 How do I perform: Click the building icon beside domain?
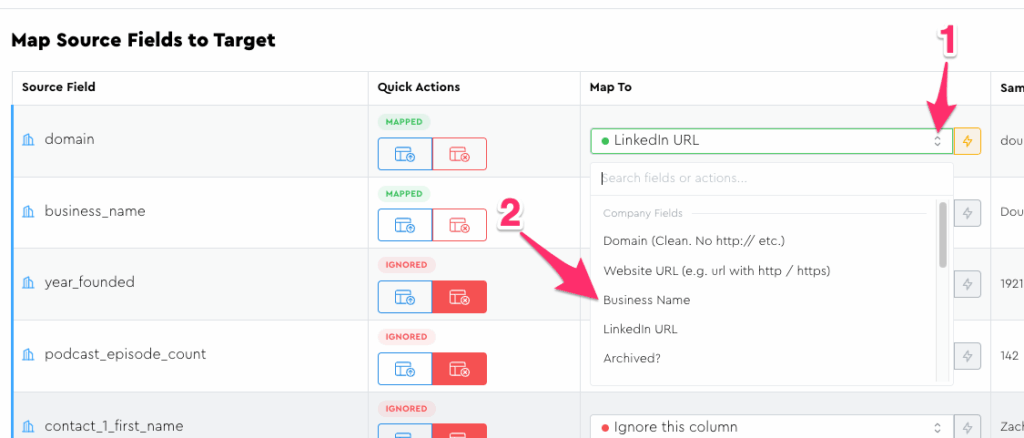coord(28,140)
